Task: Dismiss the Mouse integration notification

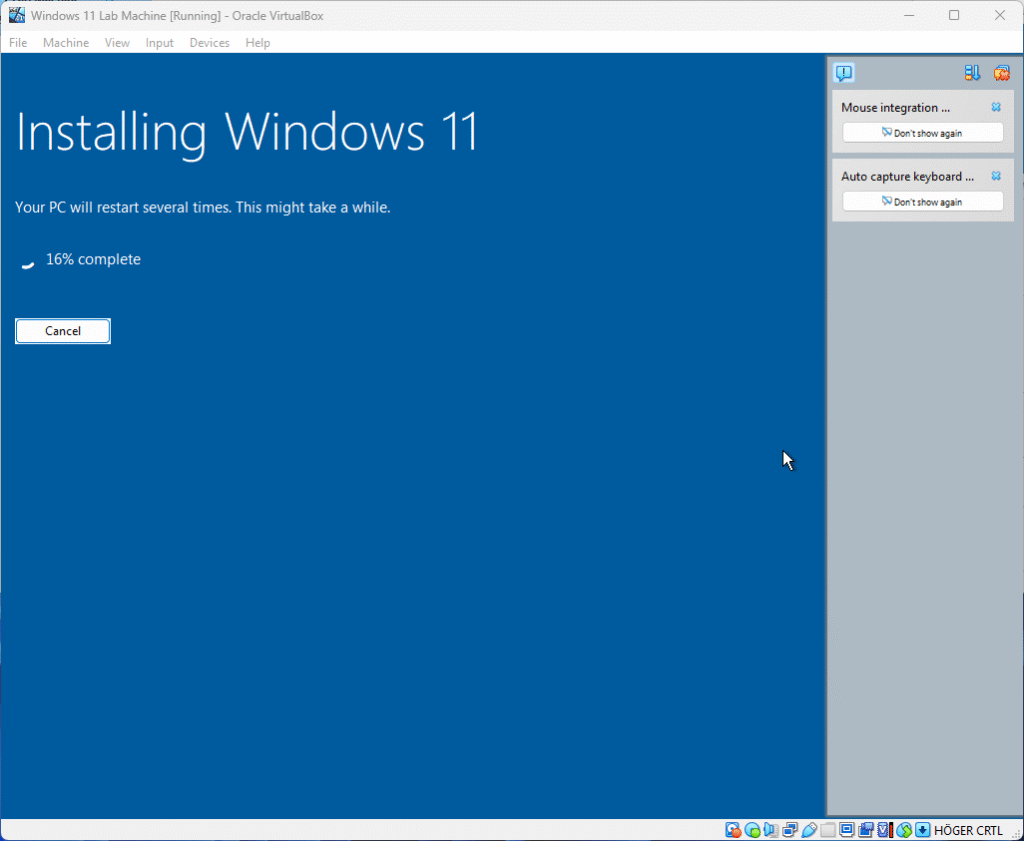Action: click(996, 107)
